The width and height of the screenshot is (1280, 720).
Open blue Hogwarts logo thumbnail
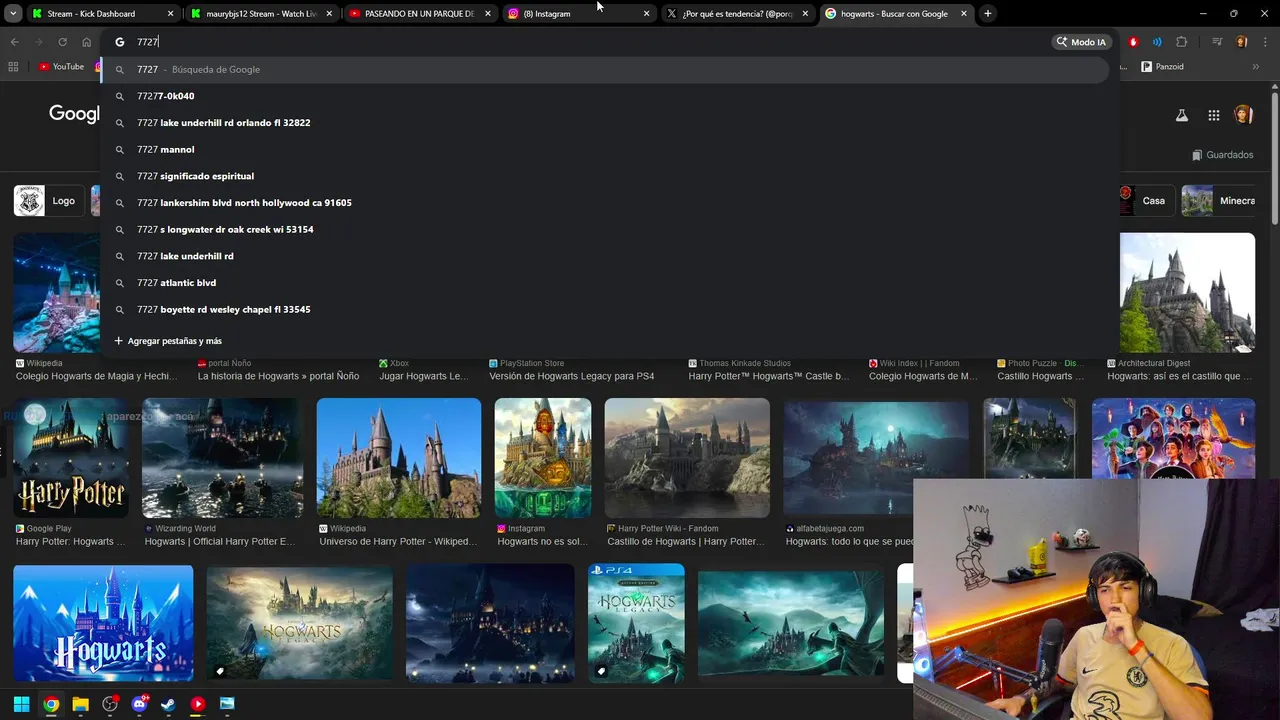point(104,623)
